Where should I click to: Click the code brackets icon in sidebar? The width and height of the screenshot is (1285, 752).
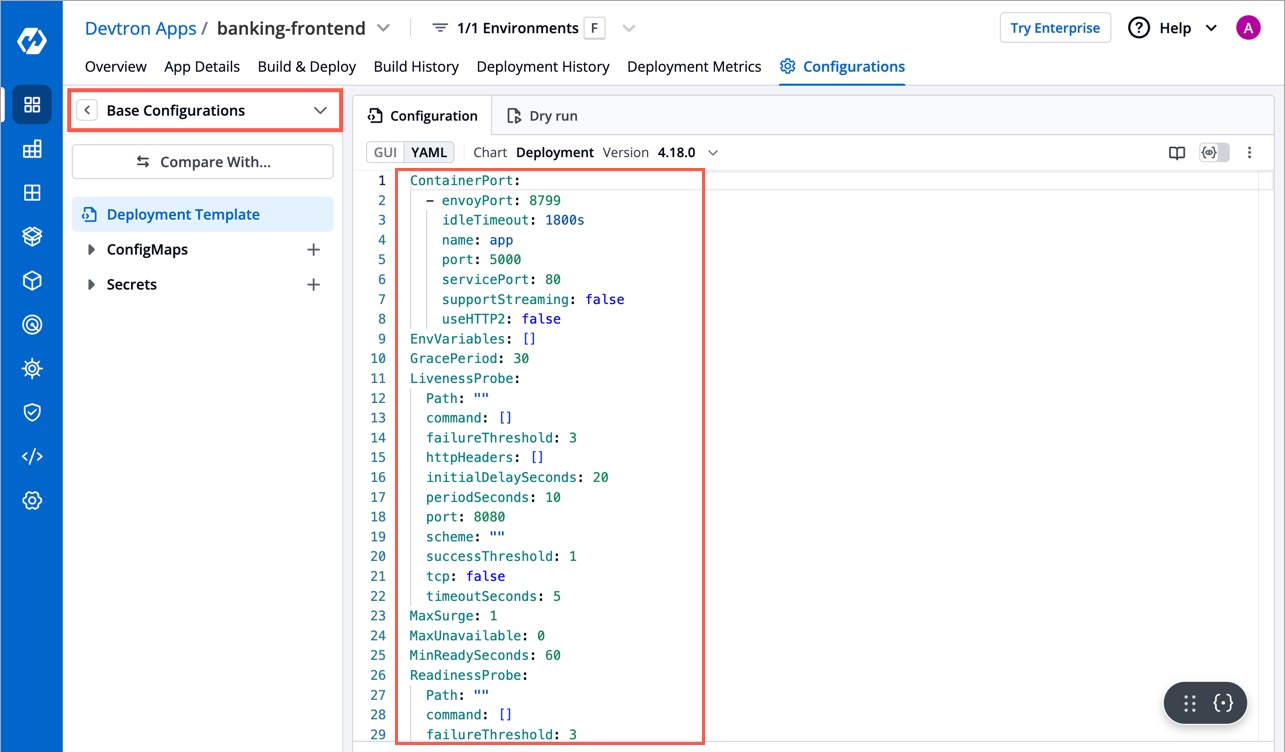32,456
